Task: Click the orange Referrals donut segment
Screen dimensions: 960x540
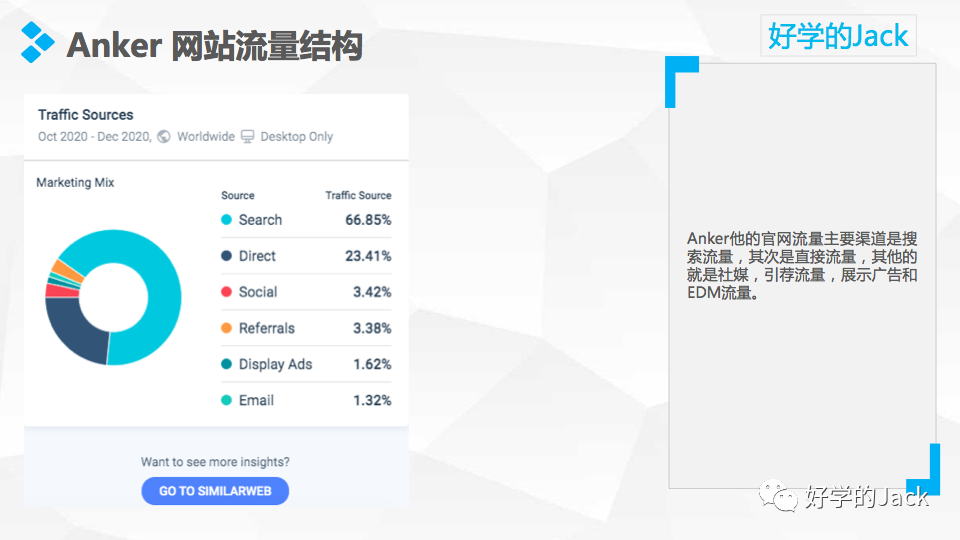Action: coord(67,271)
